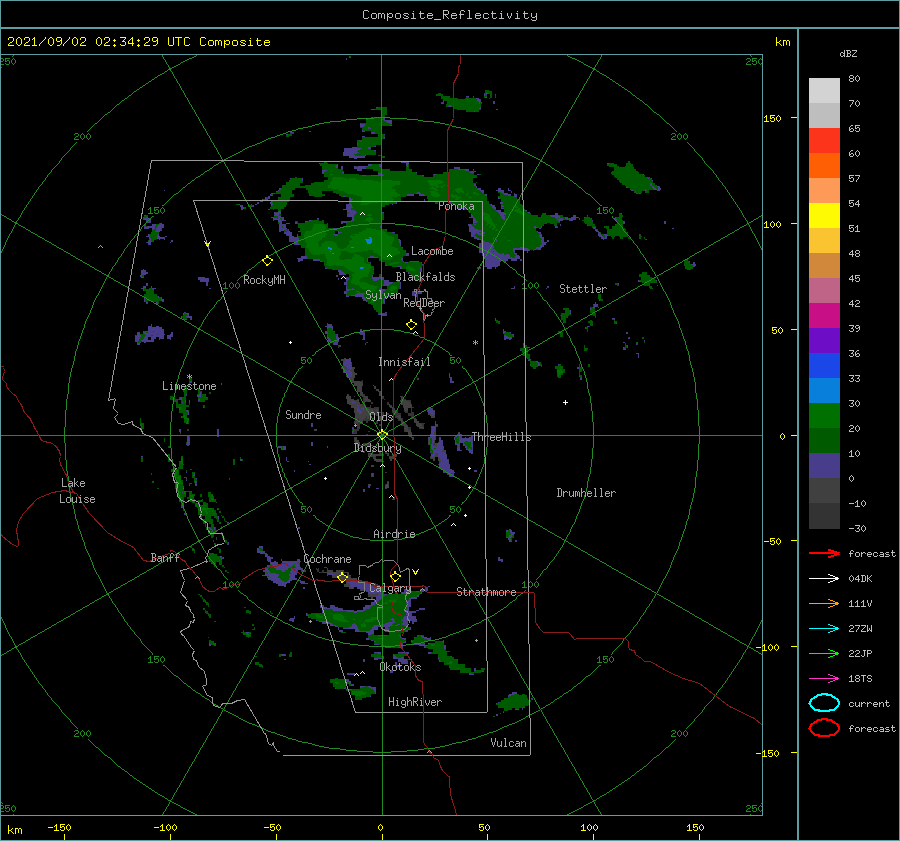Click the -30 dBZ scale value

click(x=857, y=528)
